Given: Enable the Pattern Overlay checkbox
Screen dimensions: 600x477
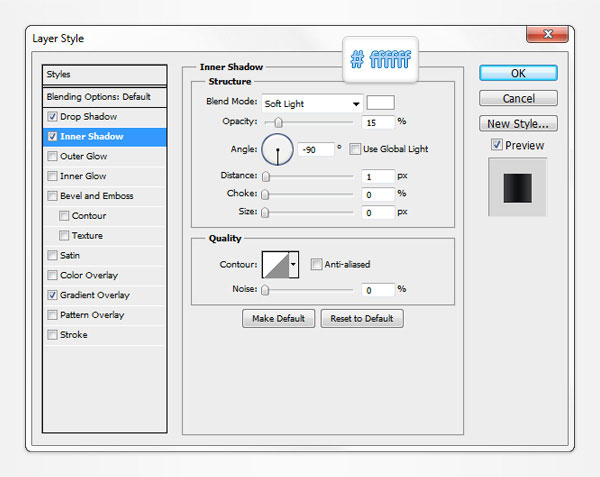Looking at the screenshot, I should tap(52, 315).
